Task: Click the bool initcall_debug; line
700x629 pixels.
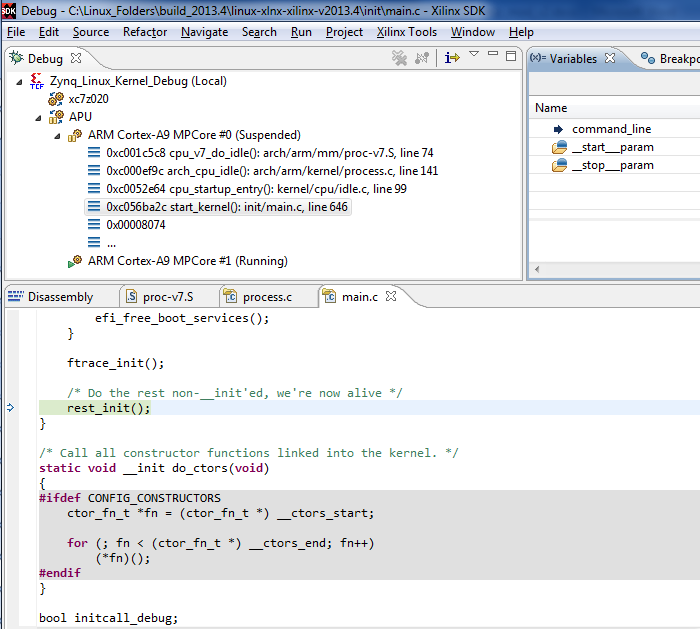Action: coord(108,618)
